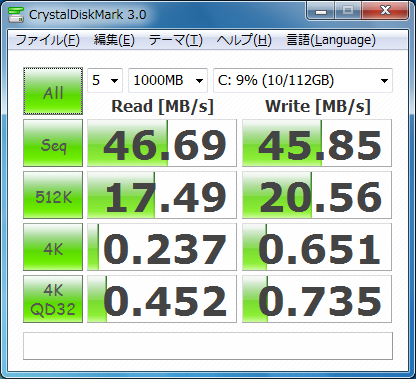
Task: Click the Seq write result 45.85
Action: (x=317, y=143)
